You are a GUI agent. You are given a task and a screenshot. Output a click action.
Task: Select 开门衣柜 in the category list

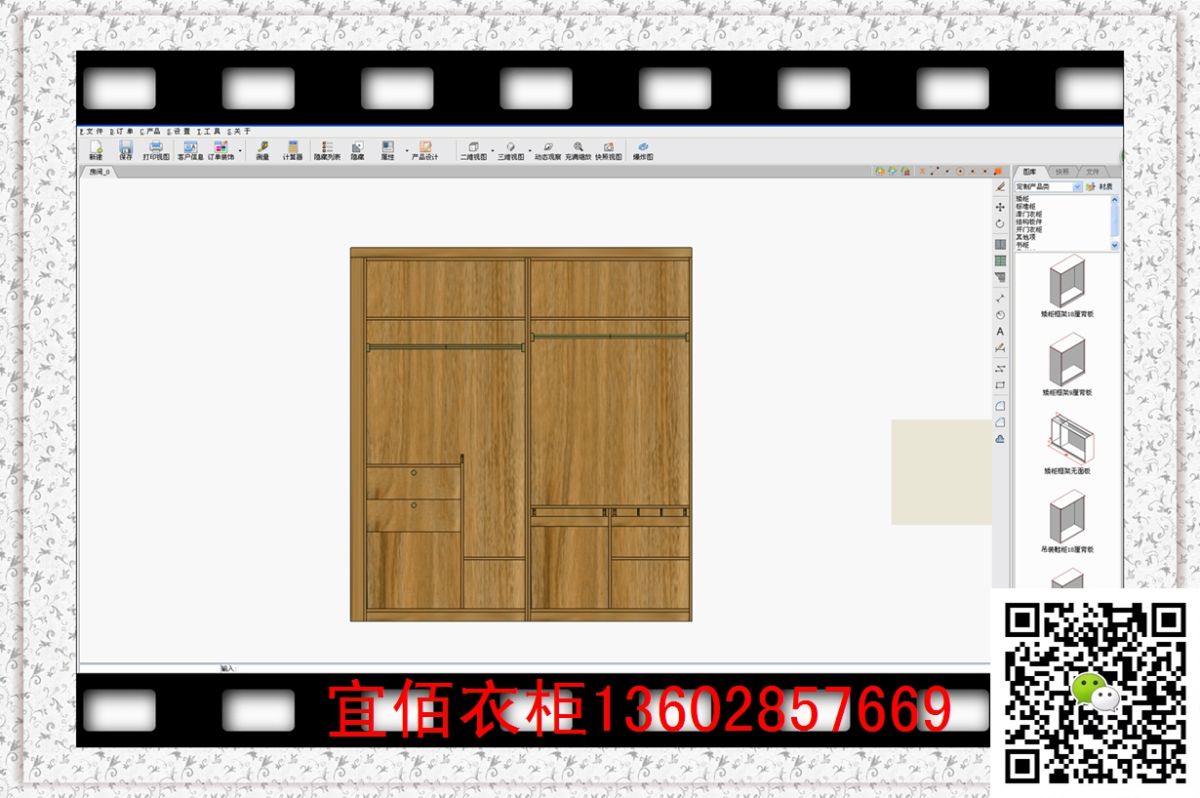point(1028,229)
